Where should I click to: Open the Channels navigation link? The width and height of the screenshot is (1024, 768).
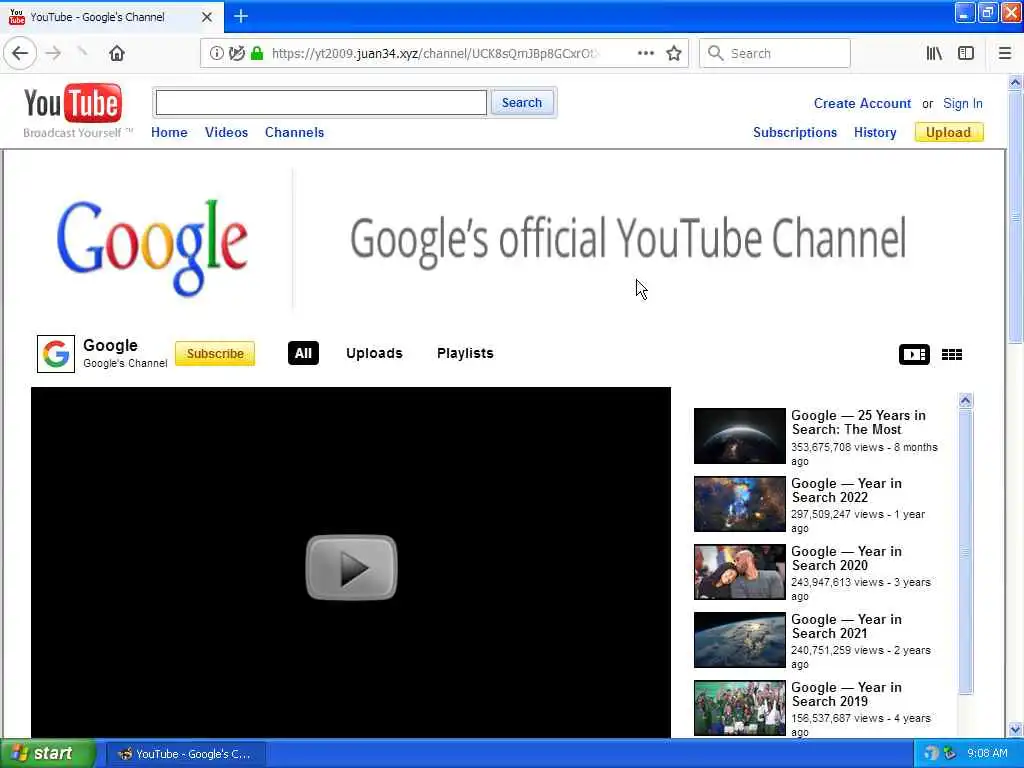295,133
